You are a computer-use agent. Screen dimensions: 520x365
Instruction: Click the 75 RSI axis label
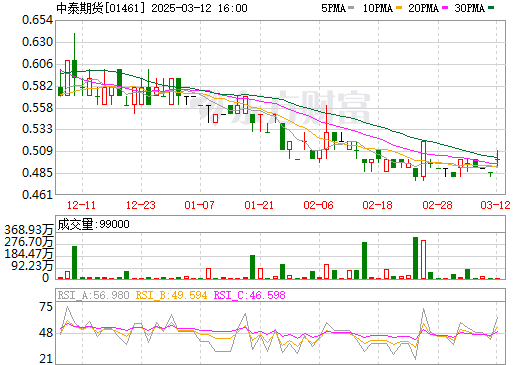click(46, 307)
